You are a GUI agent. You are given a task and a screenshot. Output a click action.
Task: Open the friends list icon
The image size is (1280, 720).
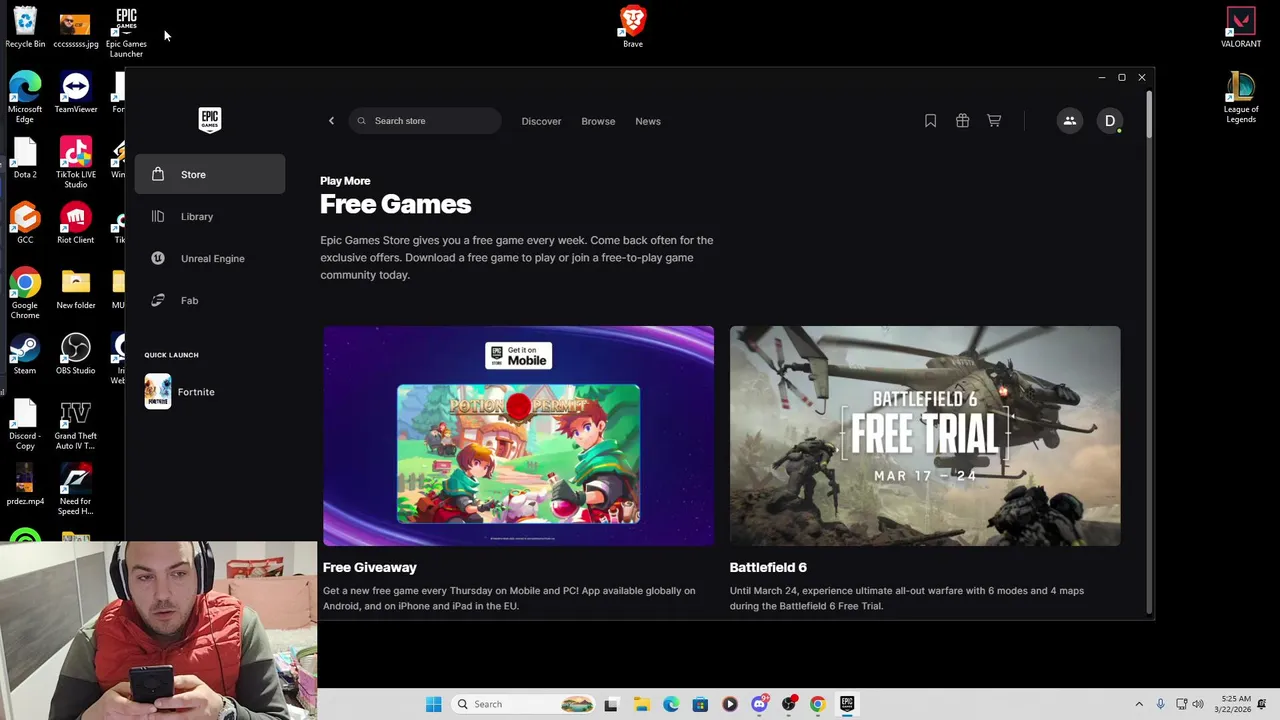click(1069, 121)
